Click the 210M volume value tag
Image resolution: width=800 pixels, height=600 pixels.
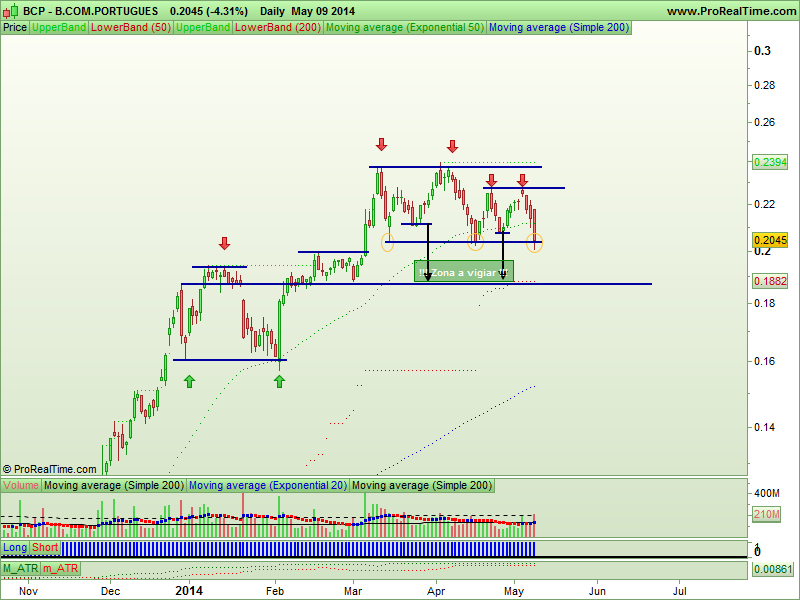pos(766,514)
